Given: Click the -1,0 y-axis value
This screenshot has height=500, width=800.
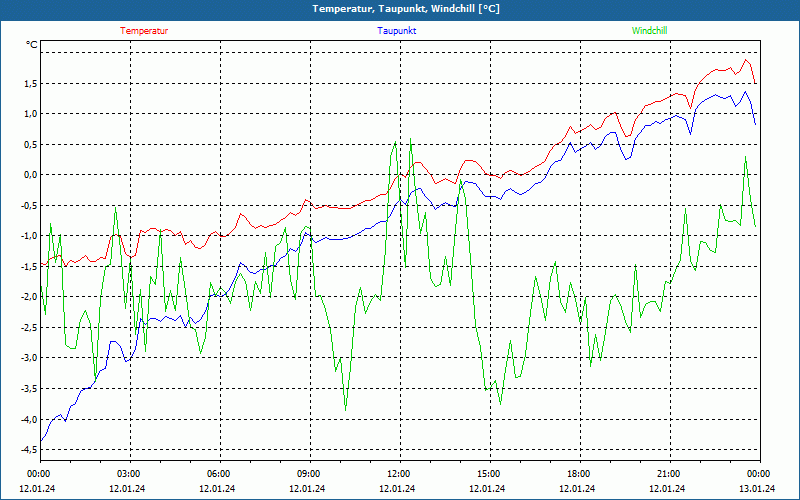Looking at the screenshot, I should click(30, 236).
